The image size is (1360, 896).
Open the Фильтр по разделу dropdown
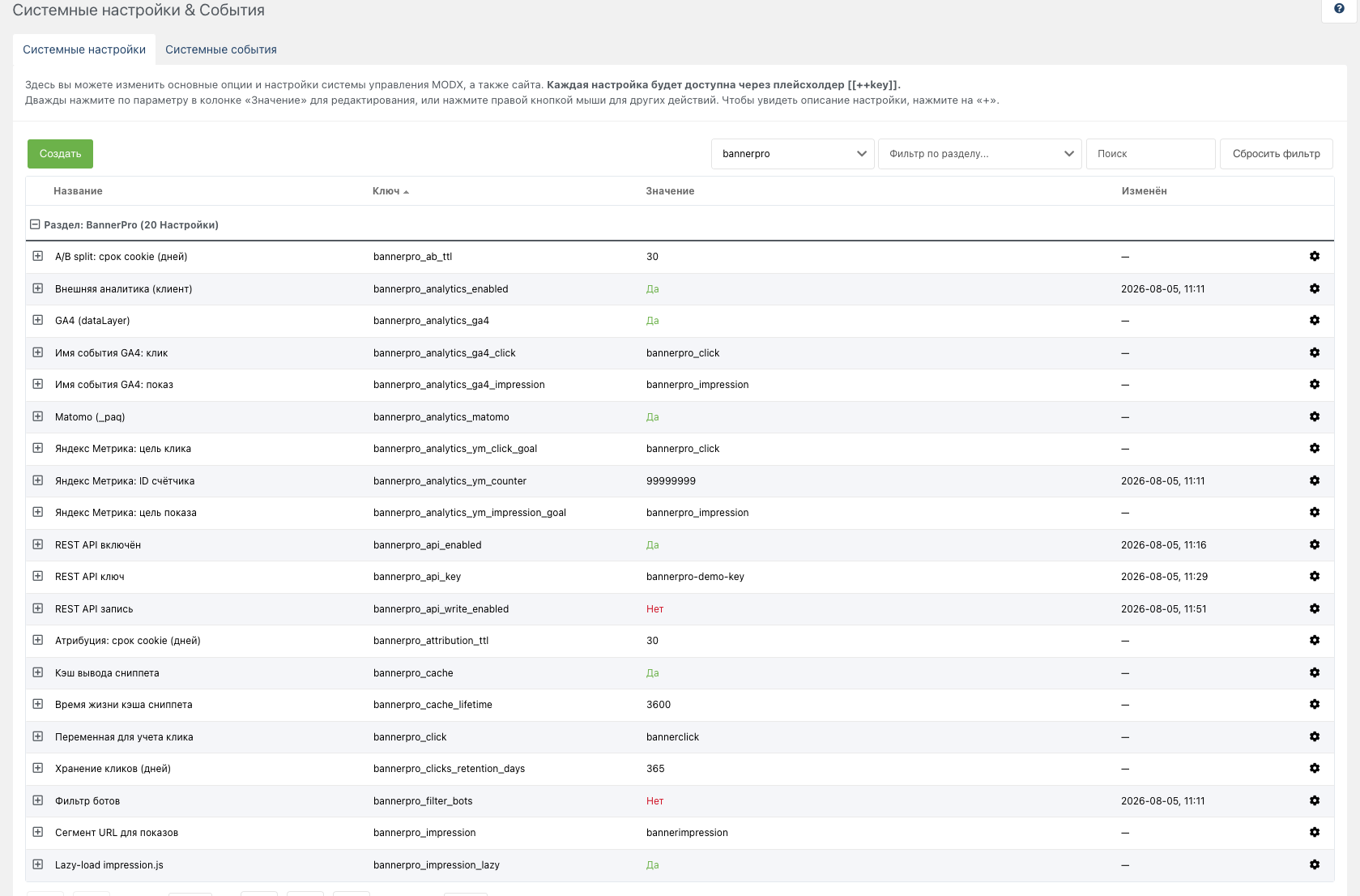coord(979,154)
